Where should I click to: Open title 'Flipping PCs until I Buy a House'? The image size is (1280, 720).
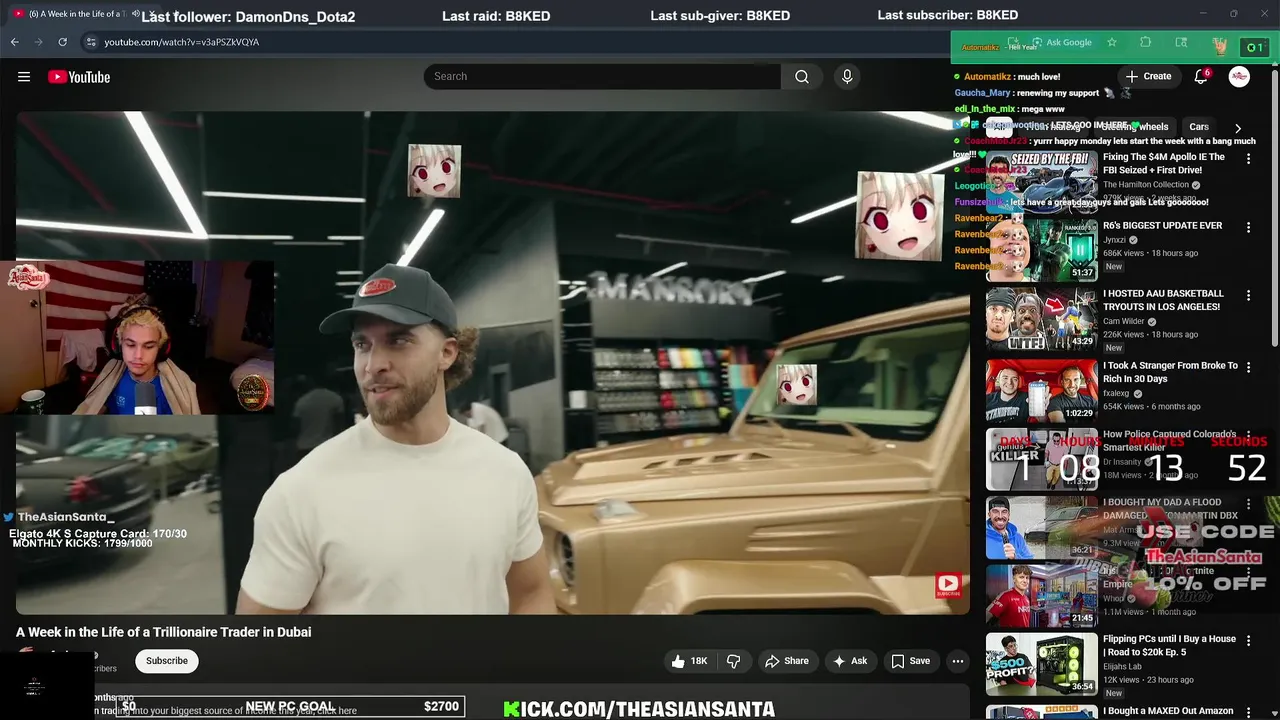coord(1169,645)
